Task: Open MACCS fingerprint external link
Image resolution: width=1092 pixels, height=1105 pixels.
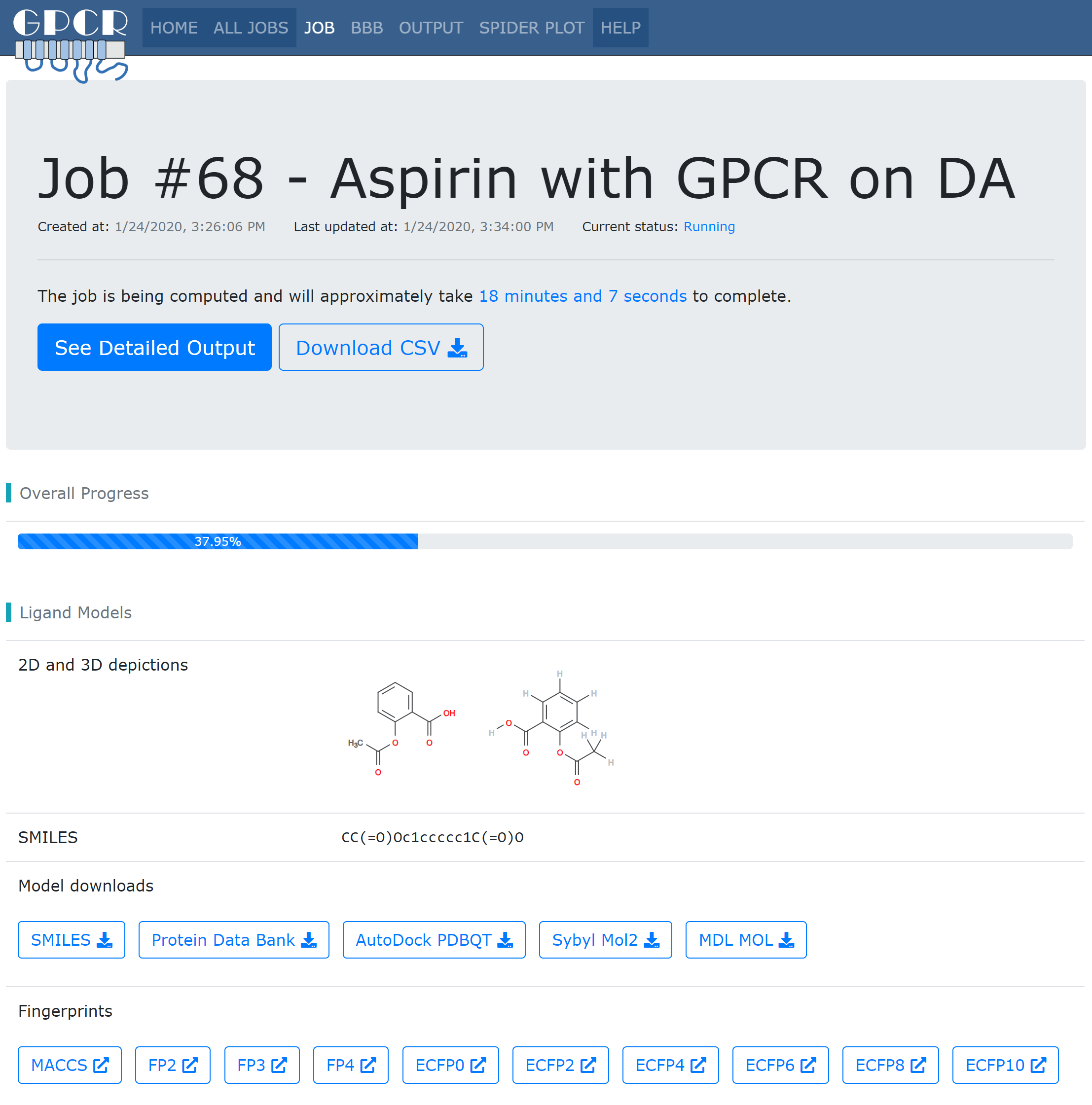Action: coord(70,1065)
